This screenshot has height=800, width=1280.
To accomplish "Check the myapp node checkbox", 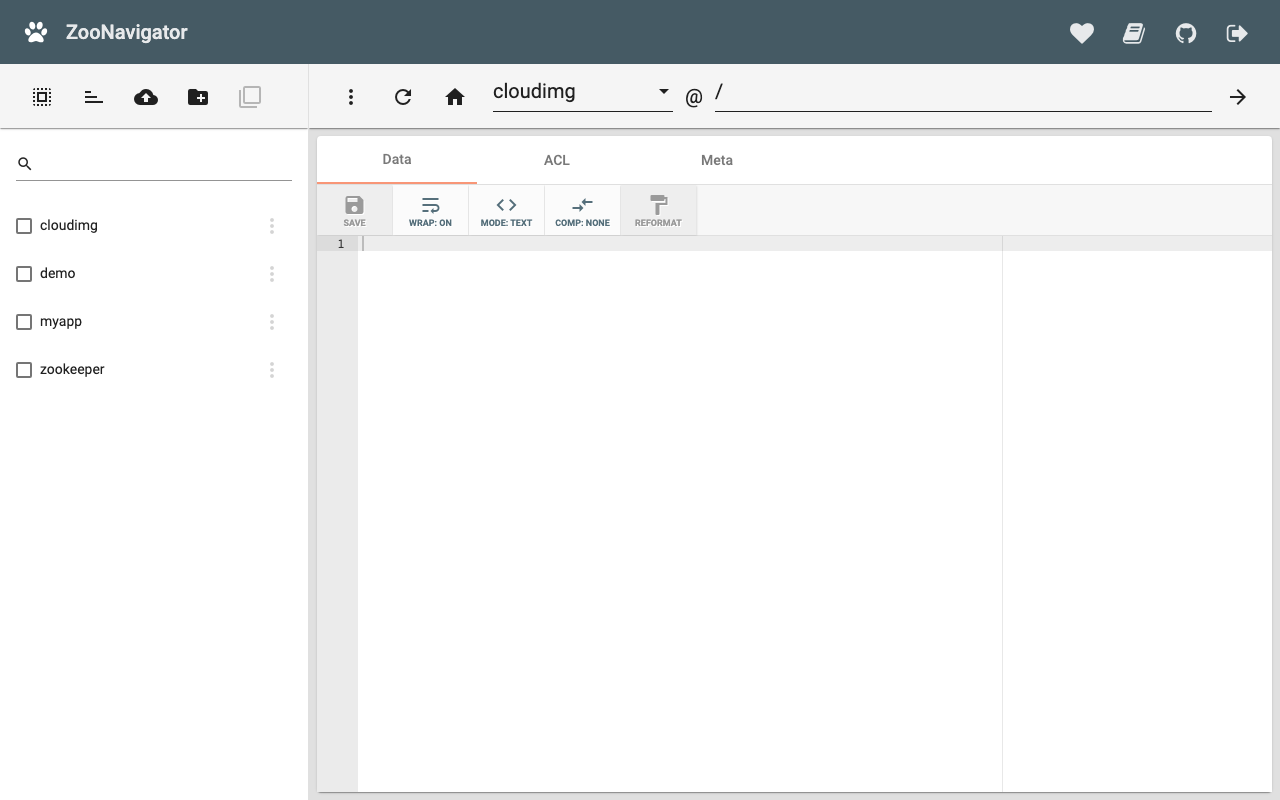I will (24, 322).
